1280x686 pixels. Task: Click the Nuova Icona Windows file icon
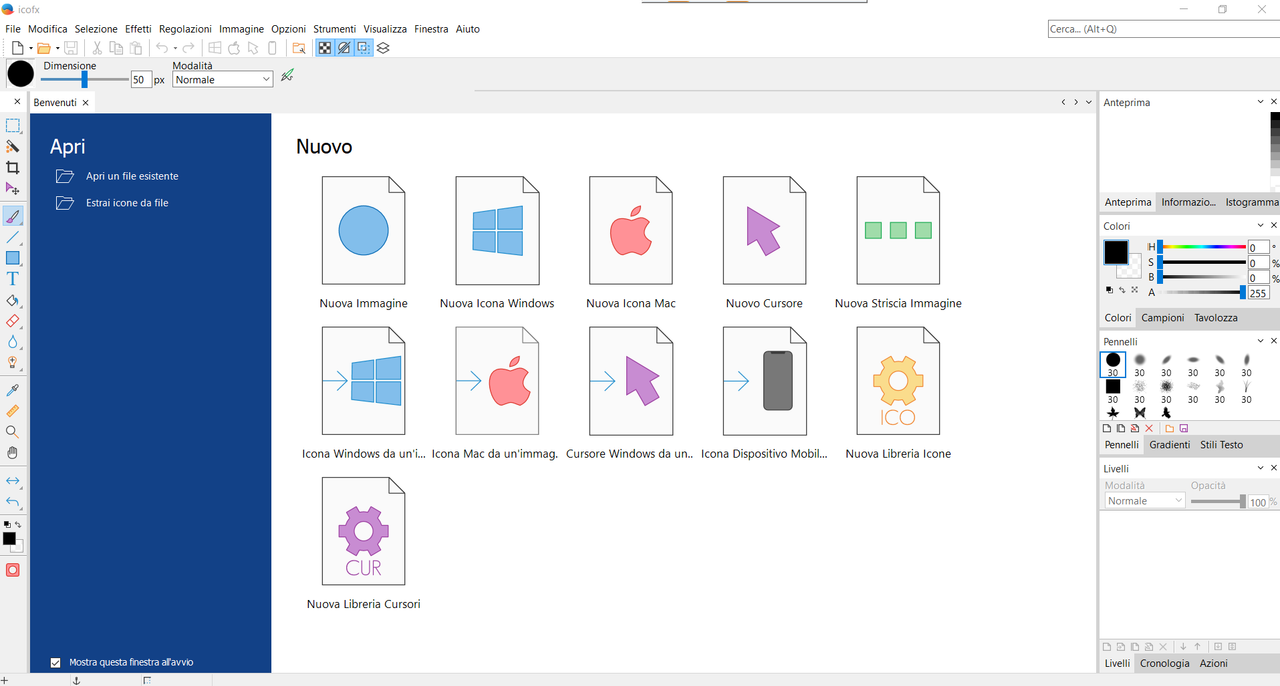(497, 231)
